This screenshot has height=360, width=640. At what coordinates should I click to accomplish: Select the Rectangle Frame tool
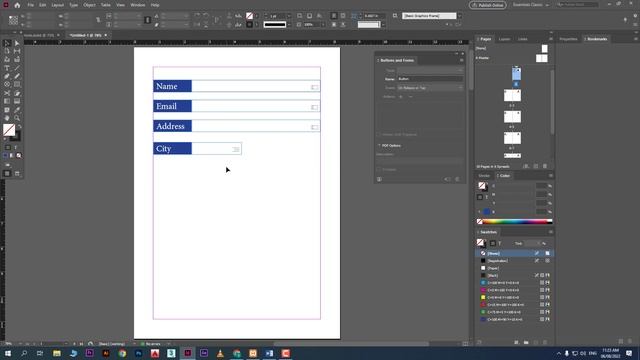click(7, 84)
